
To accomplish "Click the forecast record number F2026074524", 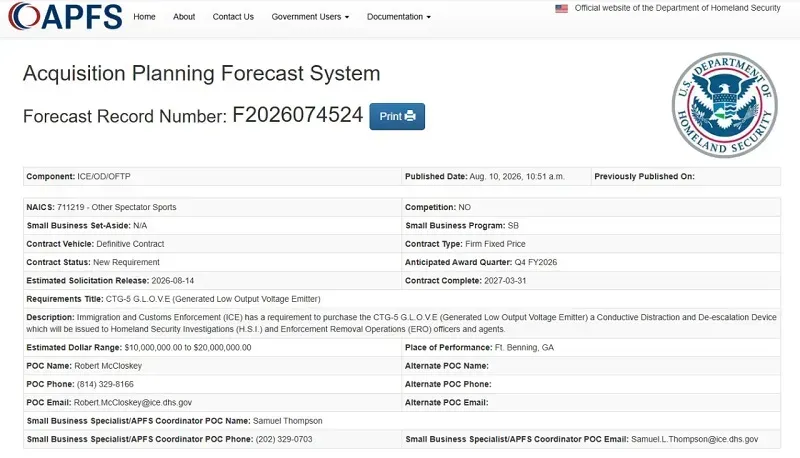I will [x=297, y=115].
